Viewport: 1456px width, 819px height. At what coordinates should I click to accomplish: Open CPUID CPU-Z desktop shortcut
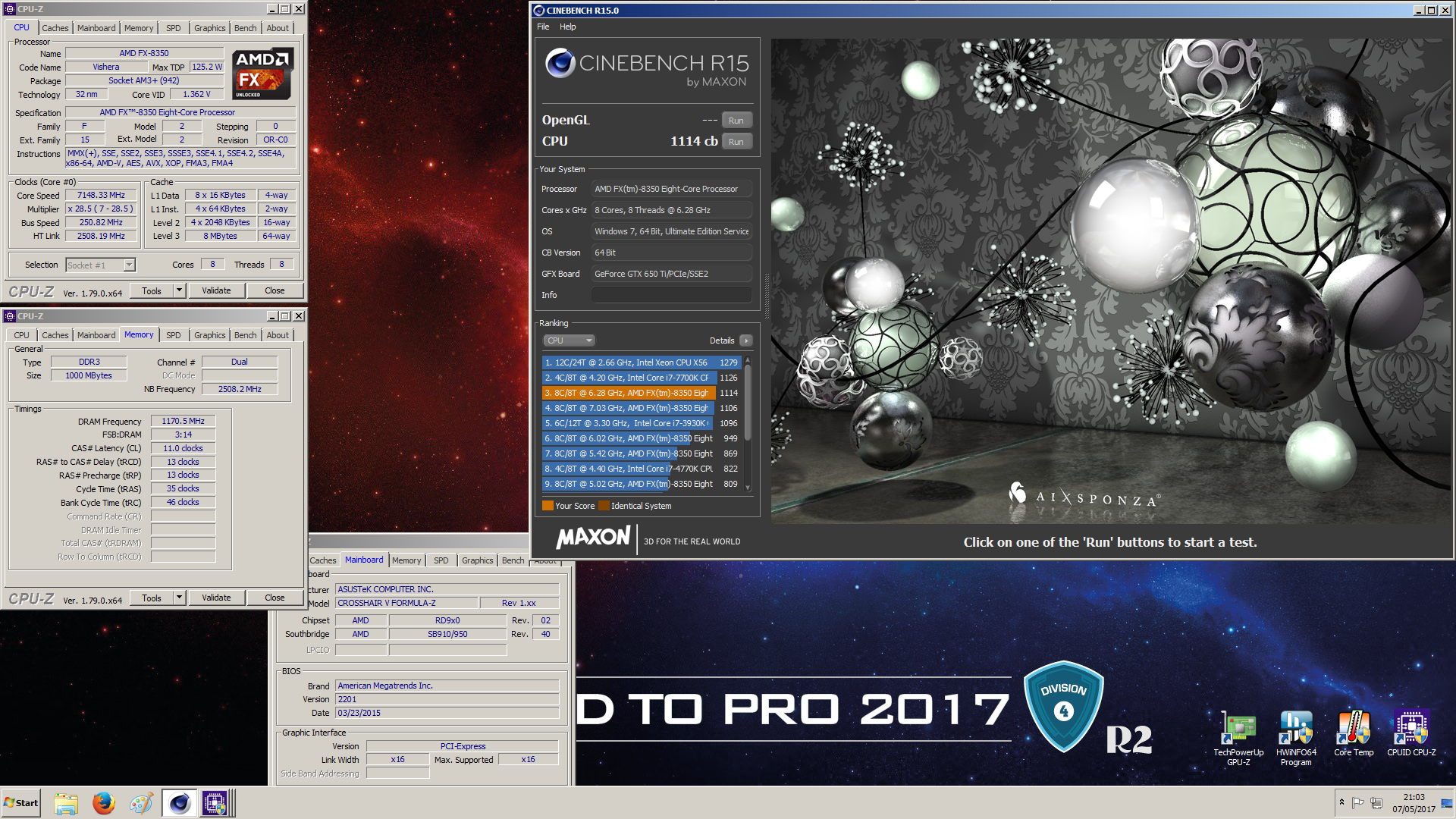click(x=1411, y=733)
